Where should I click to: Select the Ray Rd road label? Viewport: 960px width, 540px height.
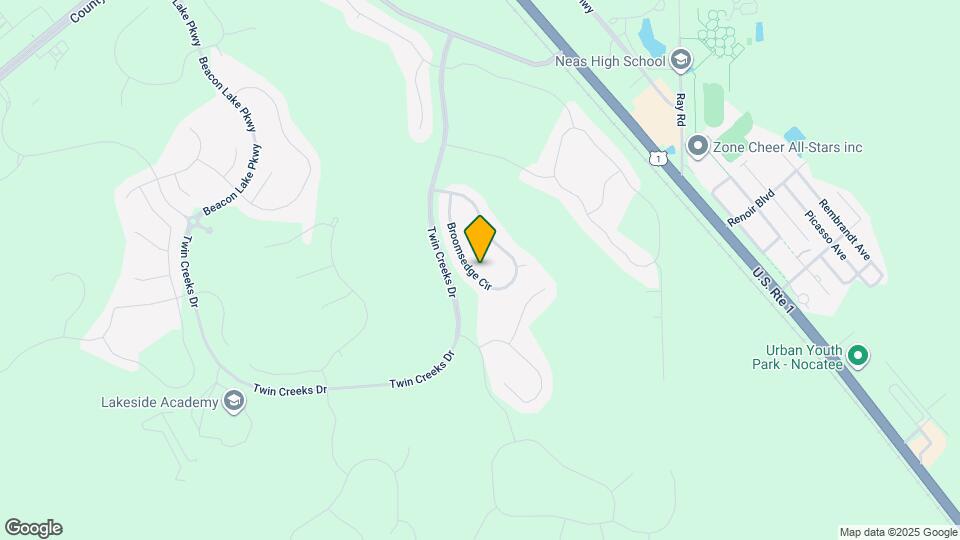[x=680, y=110]
